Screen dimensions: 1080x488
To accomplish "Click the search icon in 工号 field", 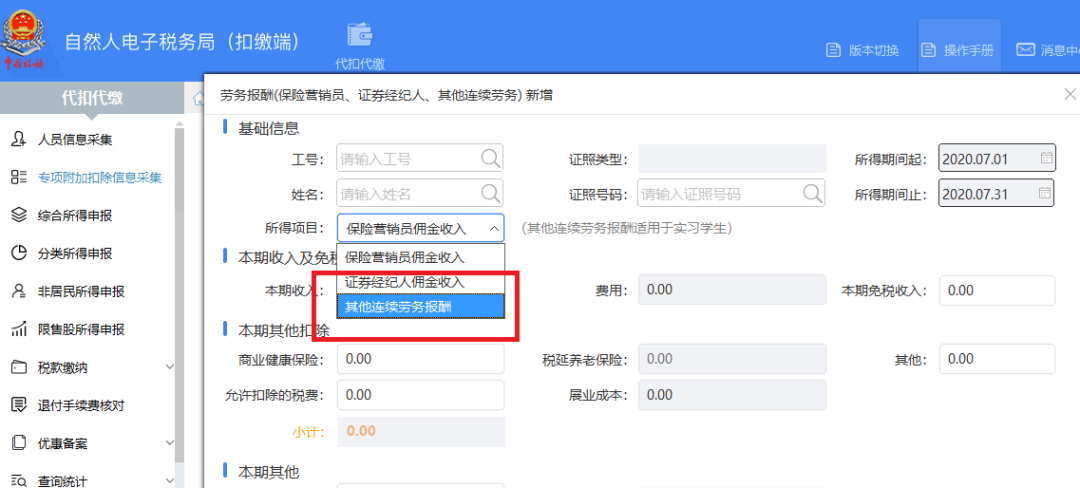I will [x=490, y=158].
